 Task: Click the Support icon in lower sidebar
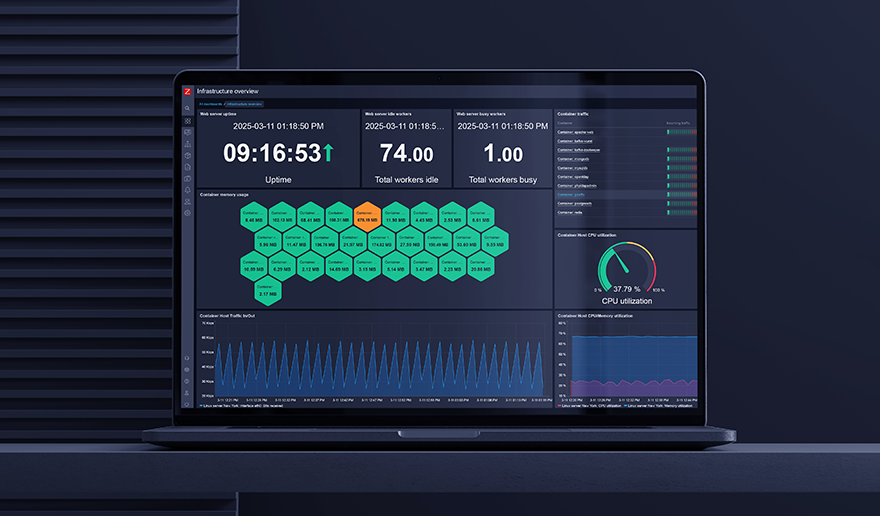click(x=187, y=358)
